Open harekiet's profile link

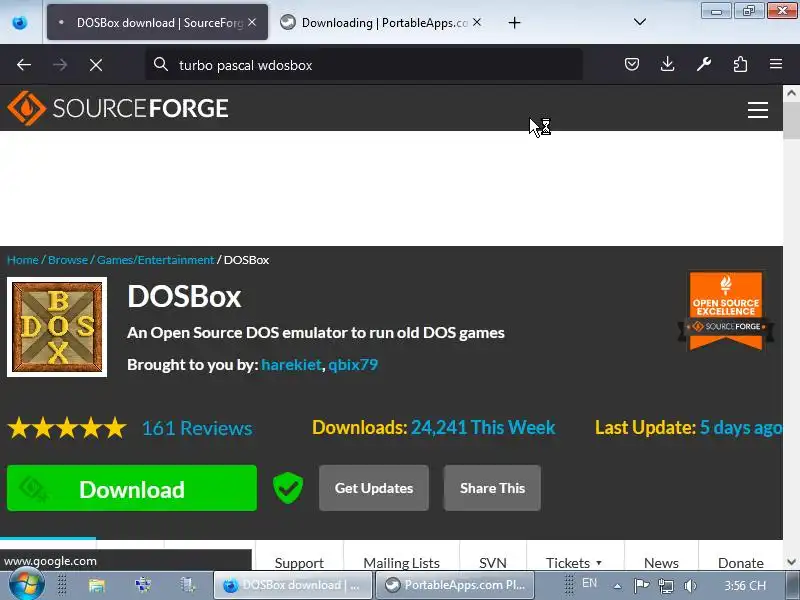[x=291, y=365]
